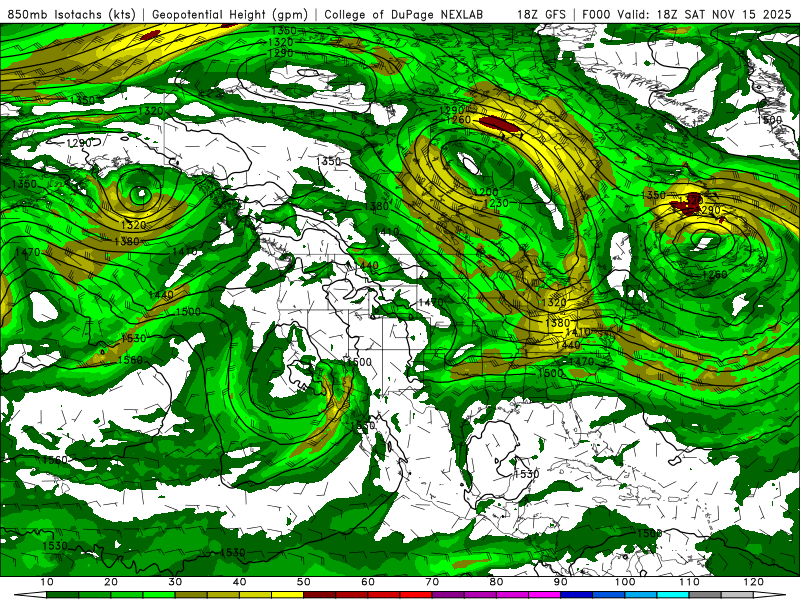The width and height of the screenshot is (800, 600).
Task: Click the '100' color scale label
Action: click(625, 582)
